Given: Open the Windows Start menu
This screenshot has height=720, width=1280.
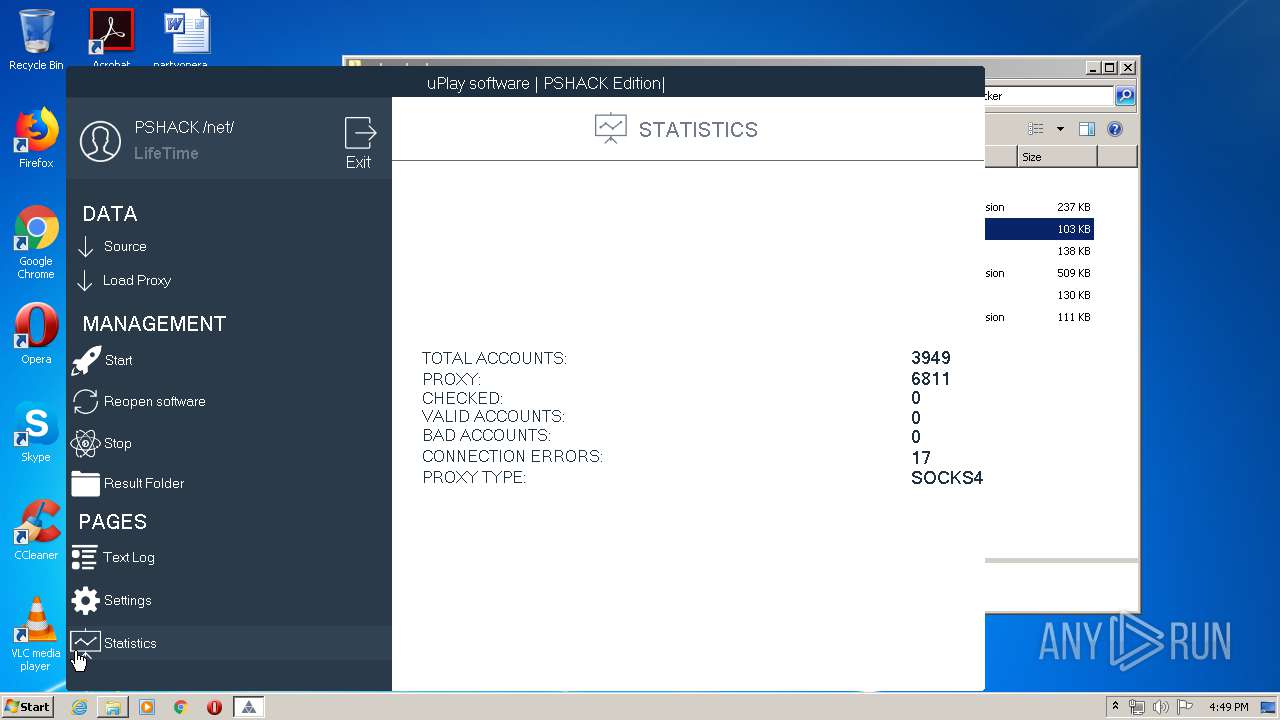Looking at the screenshot, I should point(27,707).
